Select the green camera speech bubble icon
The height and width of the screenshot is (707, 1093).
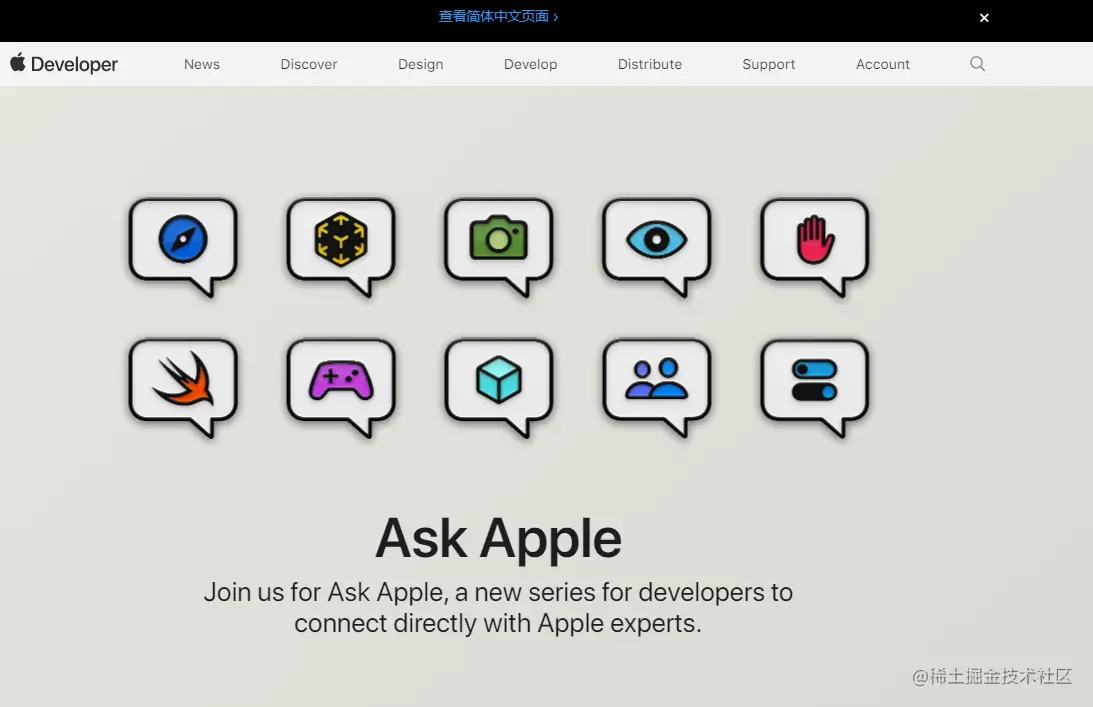click(498, 246)
